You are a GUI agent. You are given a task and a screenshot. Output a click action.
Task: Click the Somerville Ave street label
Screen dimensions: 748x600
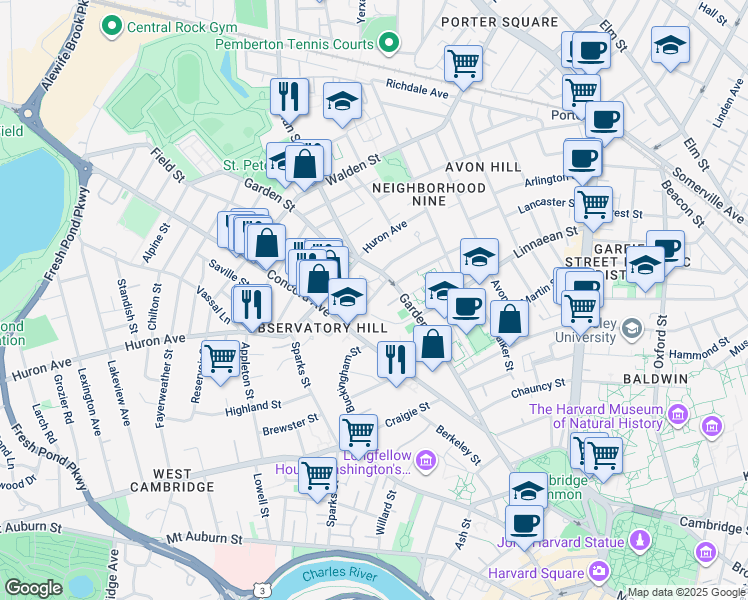pos(707,194)
